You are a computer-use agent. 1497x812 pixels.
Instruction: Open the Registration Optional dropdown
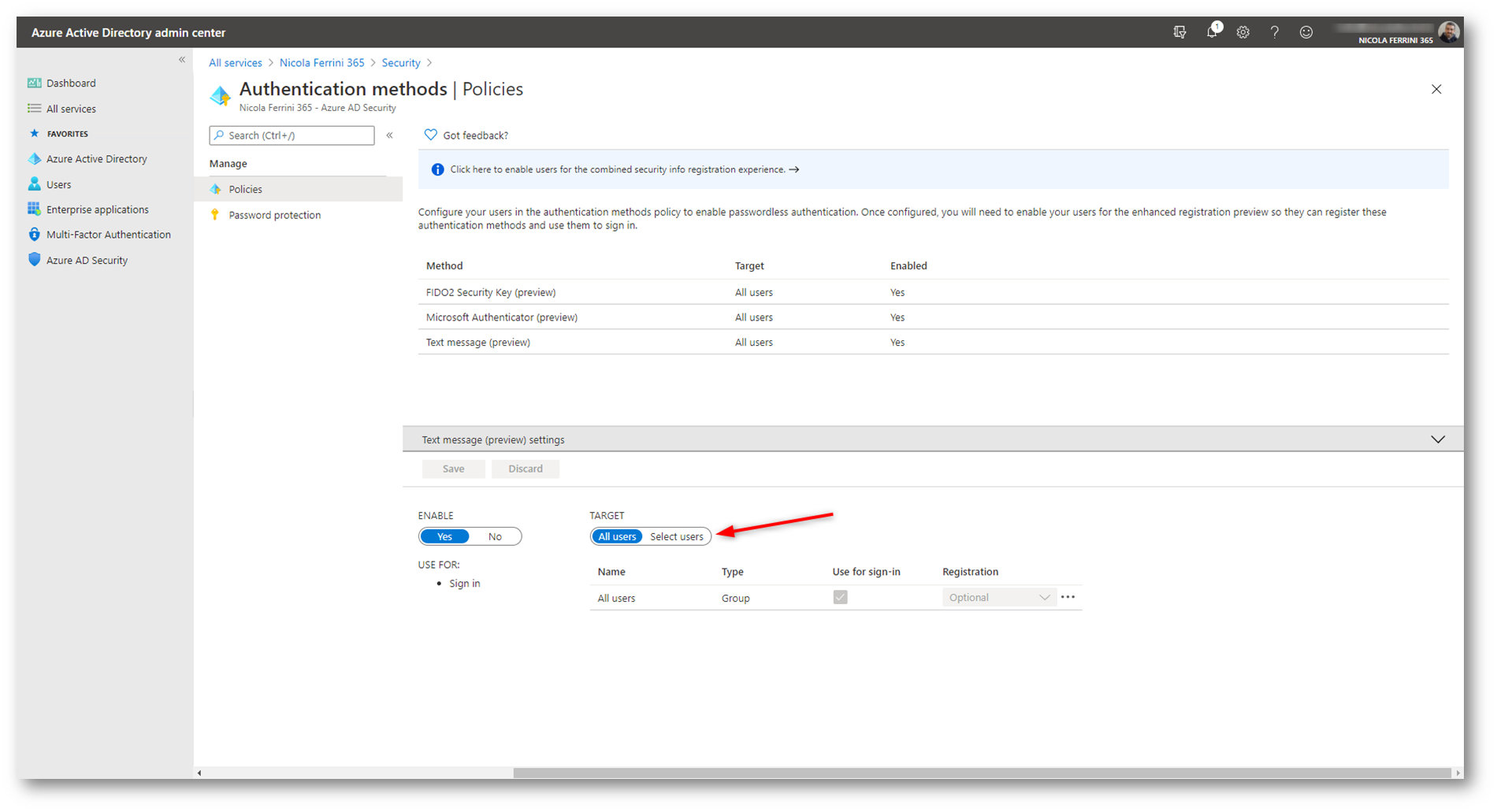point(999,597)
